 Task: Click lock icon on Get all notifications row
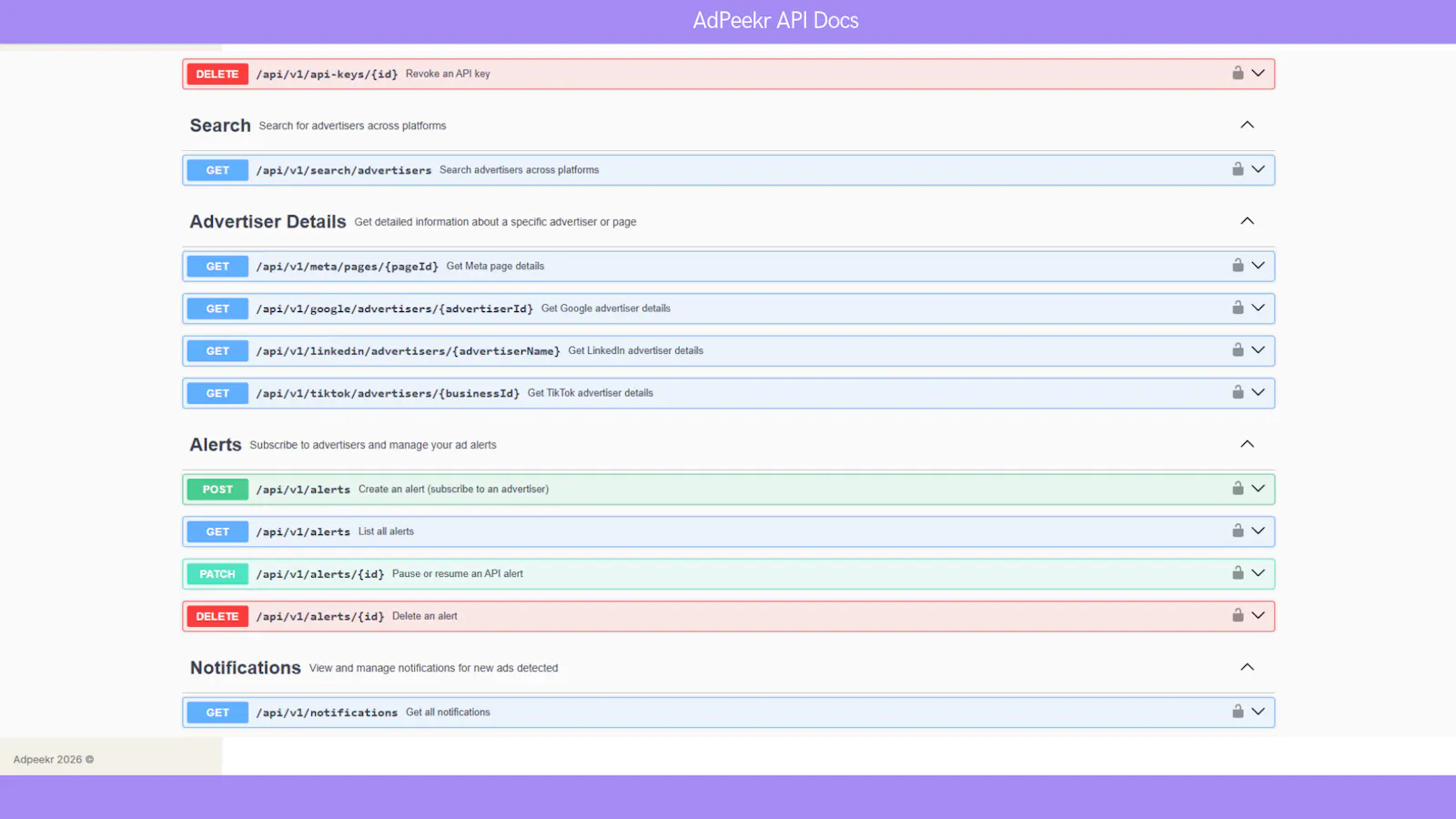tap(1238, 712)
